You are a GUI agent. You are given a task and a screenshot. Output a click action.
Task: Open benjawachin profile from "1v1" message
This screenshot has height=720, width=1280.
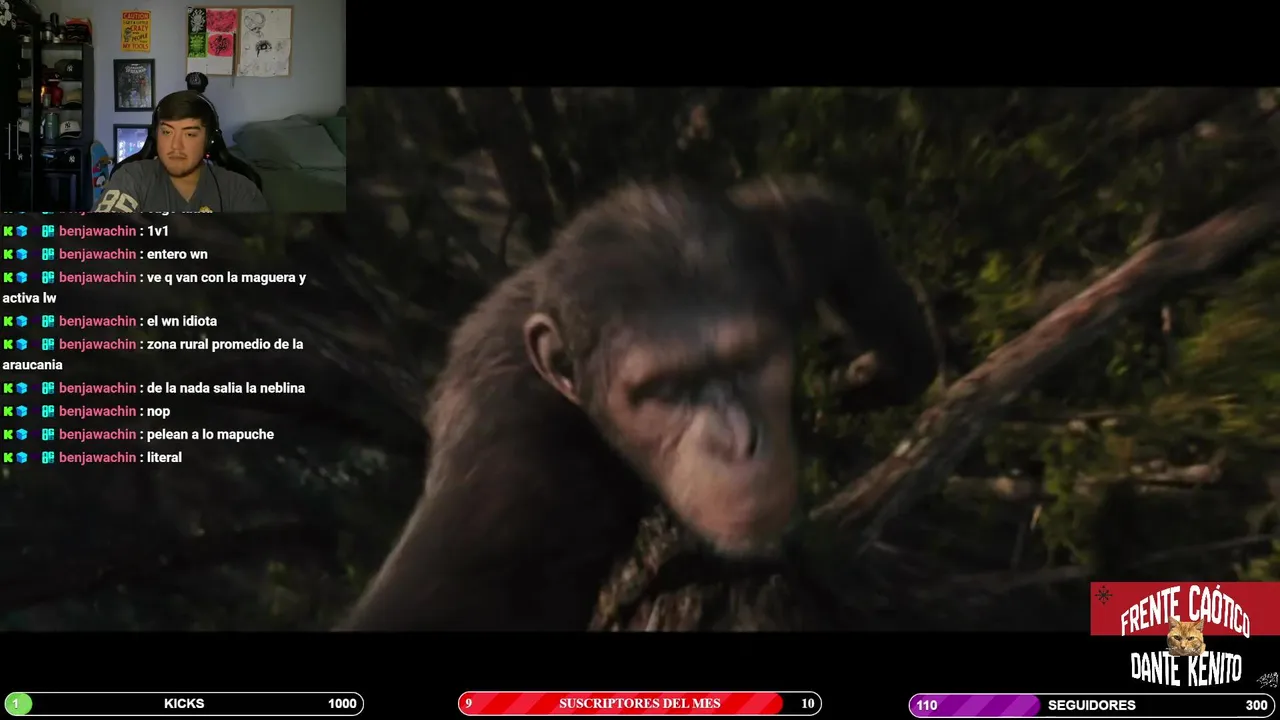click(97, 231)
